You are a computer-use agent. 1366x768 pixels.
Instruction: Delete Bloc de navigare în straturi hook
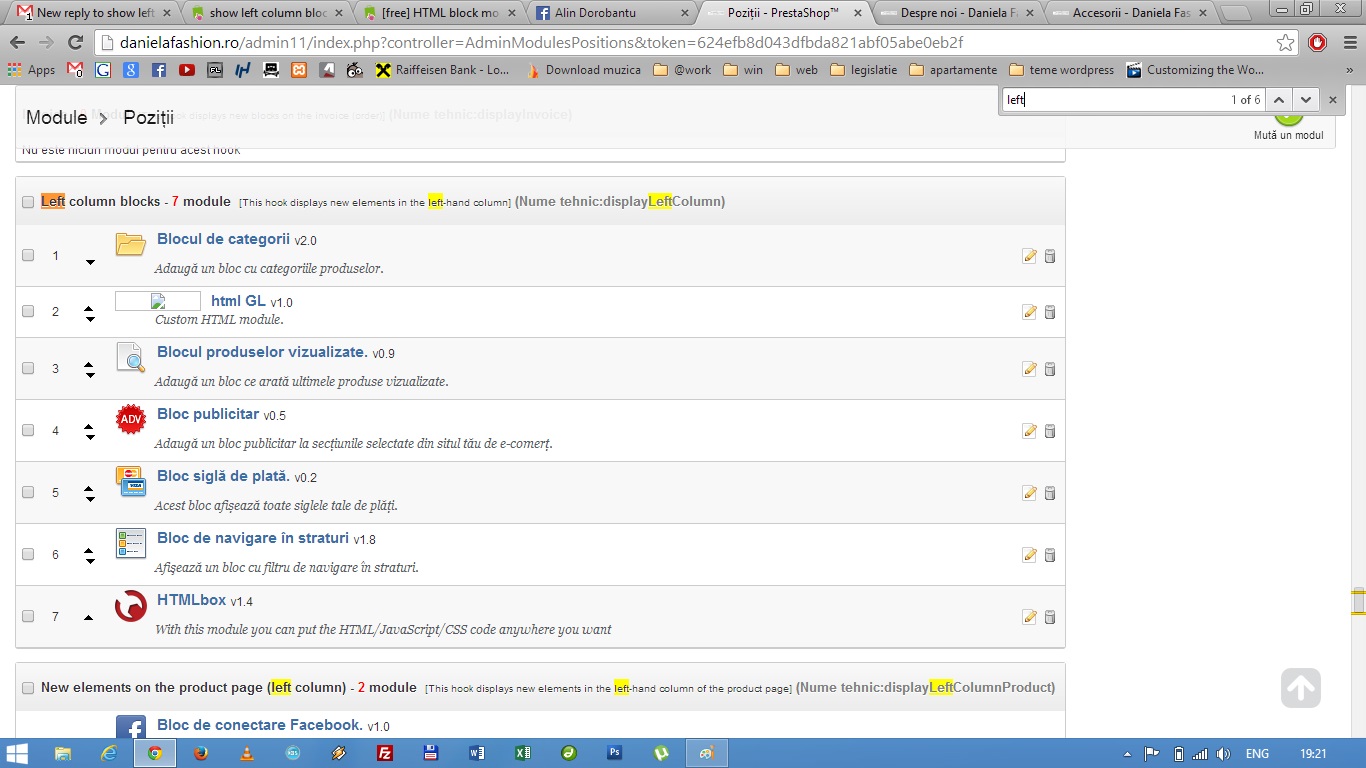coord(1050,555)
